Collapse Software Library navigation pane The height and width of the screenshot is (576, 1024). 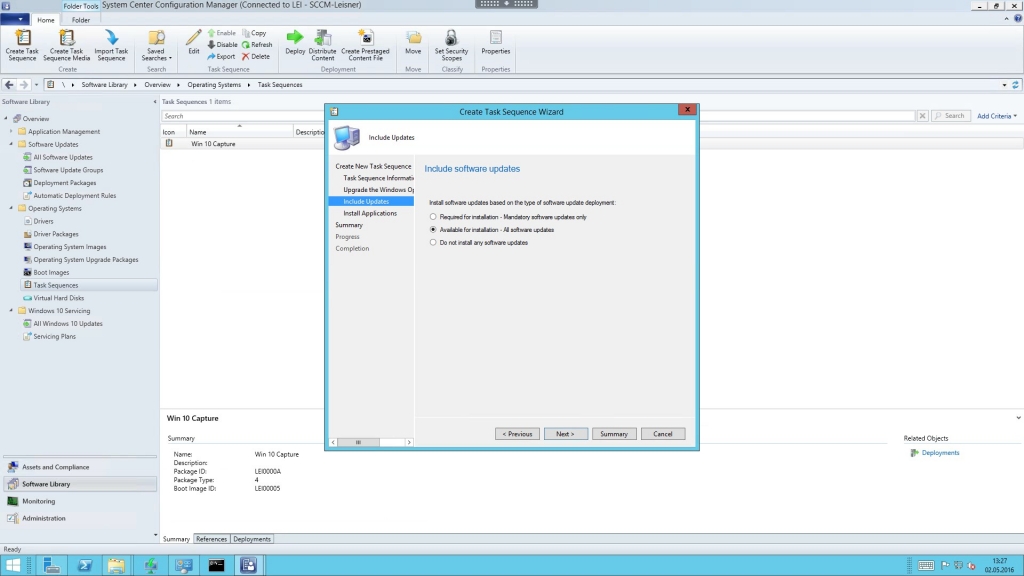pos(155,102)
